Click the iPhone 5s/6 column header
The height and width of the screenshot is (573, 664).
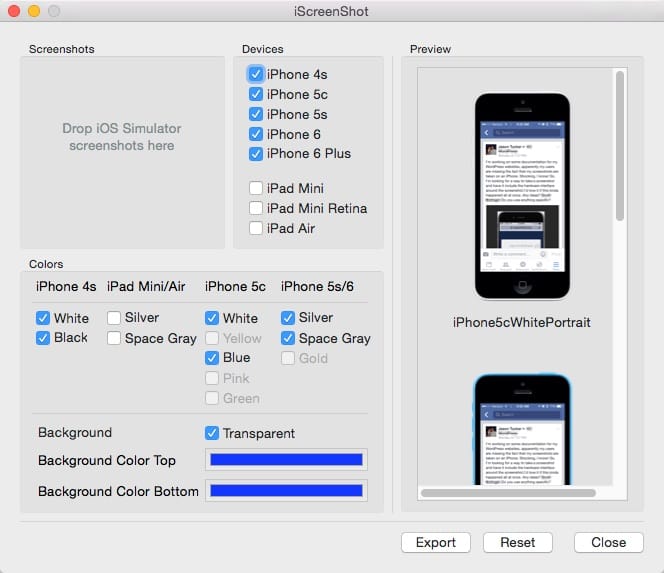pyautogui.click(x=317, y=286)
